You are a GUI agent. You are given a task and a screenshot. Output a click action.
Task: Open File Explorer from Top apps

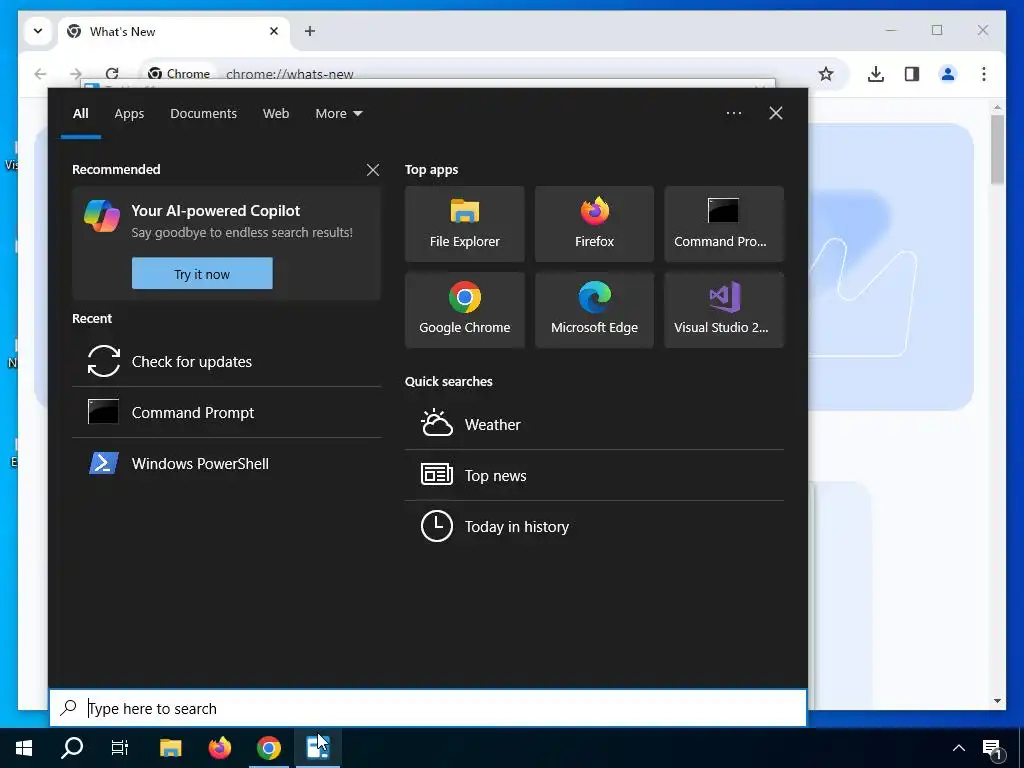point(464,224)
